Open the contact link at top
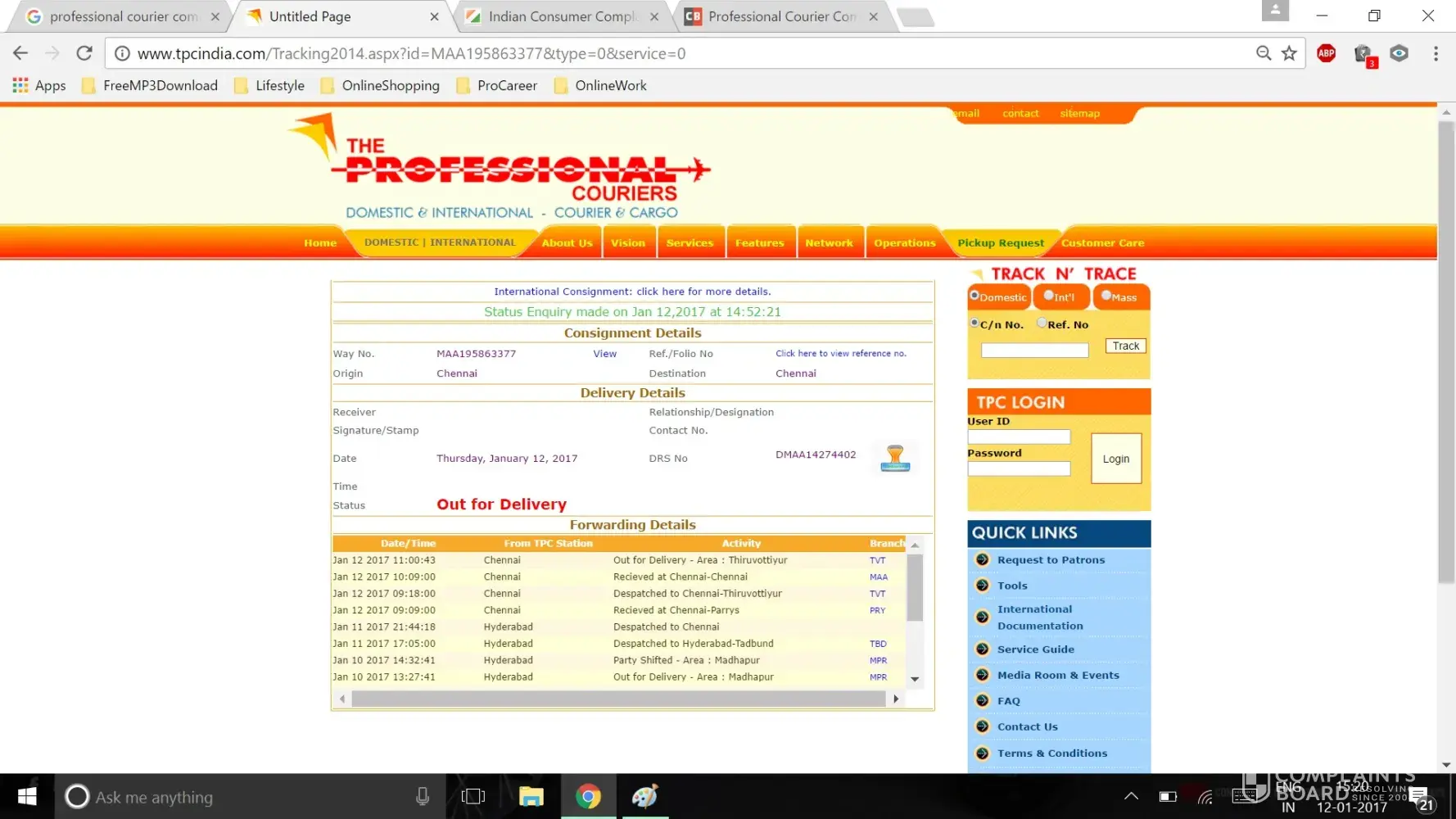The height and width of the screenshot is (819, 1456). tap(1020, 114)
